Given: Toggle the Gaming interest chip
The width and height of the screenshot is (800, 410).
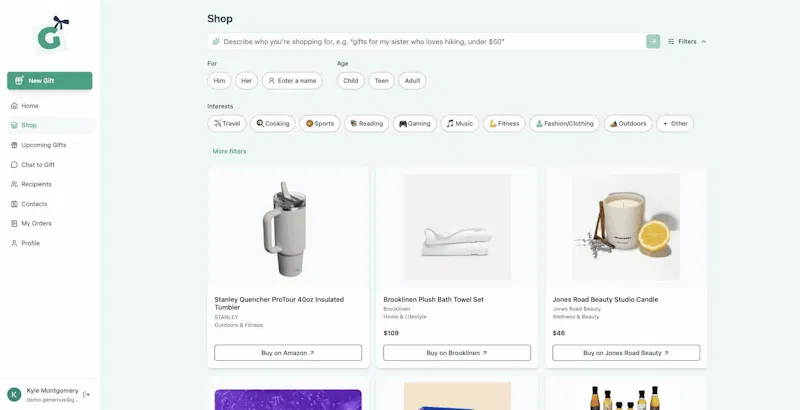Looking at the screenshot, I should point(415,123).
